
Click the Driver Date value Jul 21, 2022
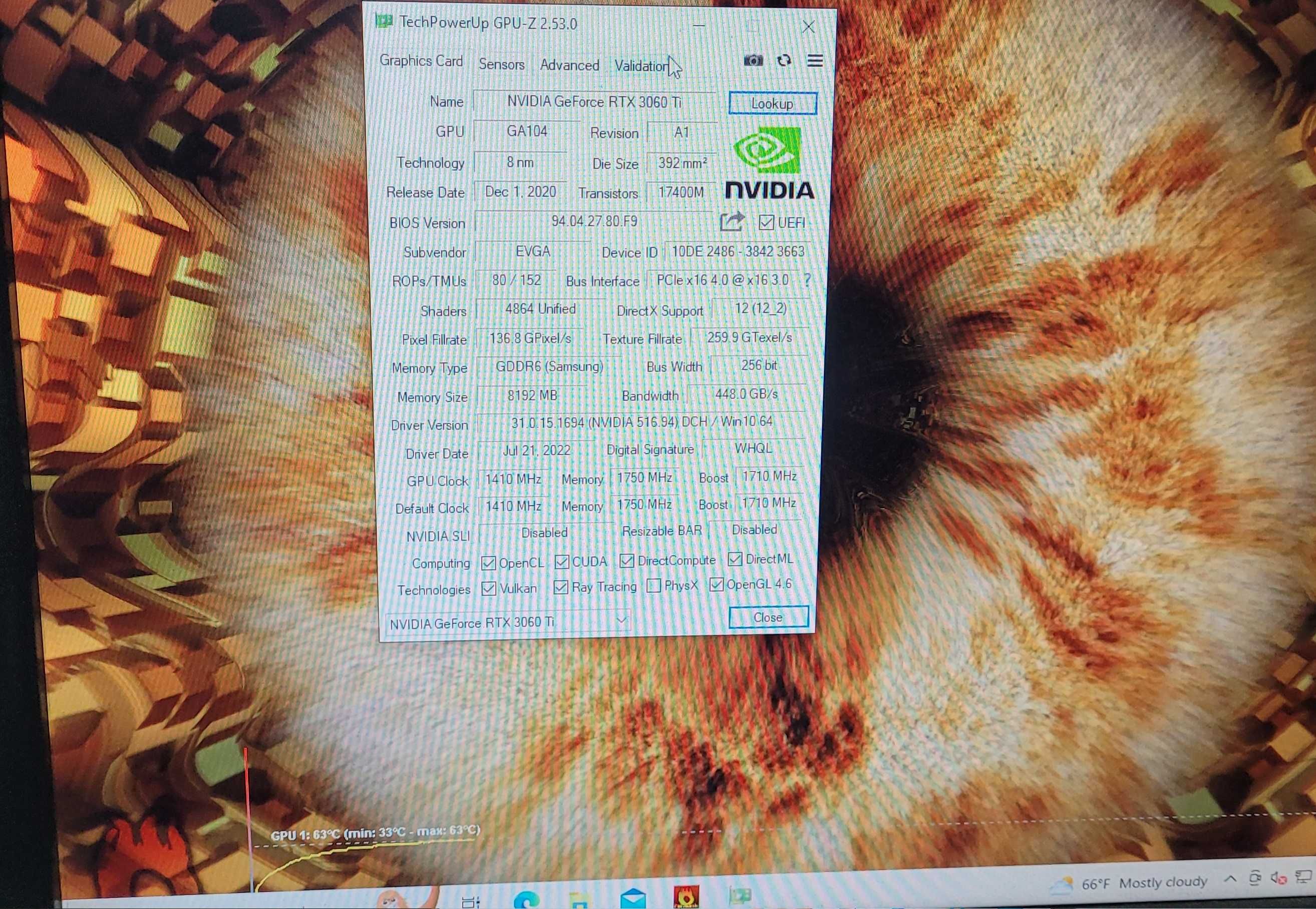tap(536, 450)
